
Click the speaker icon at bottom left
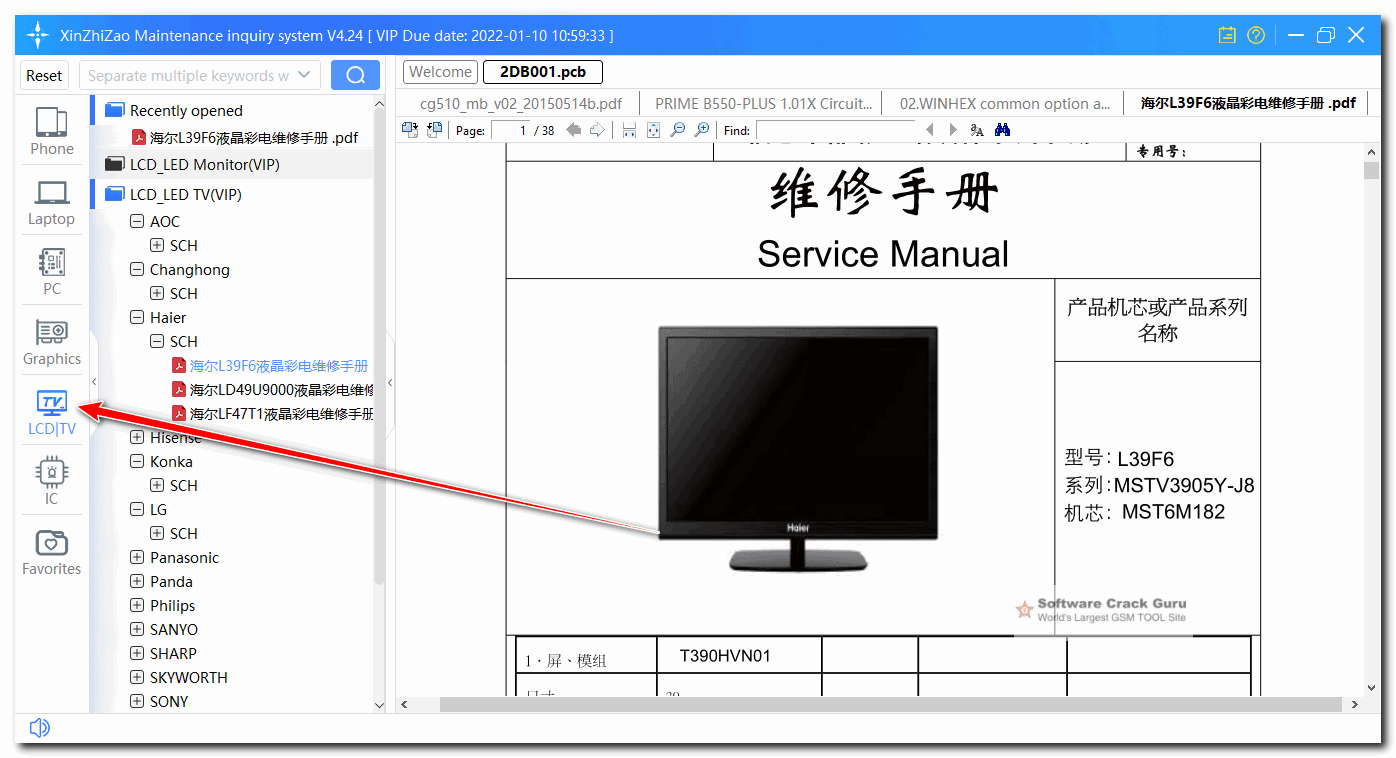39,727
